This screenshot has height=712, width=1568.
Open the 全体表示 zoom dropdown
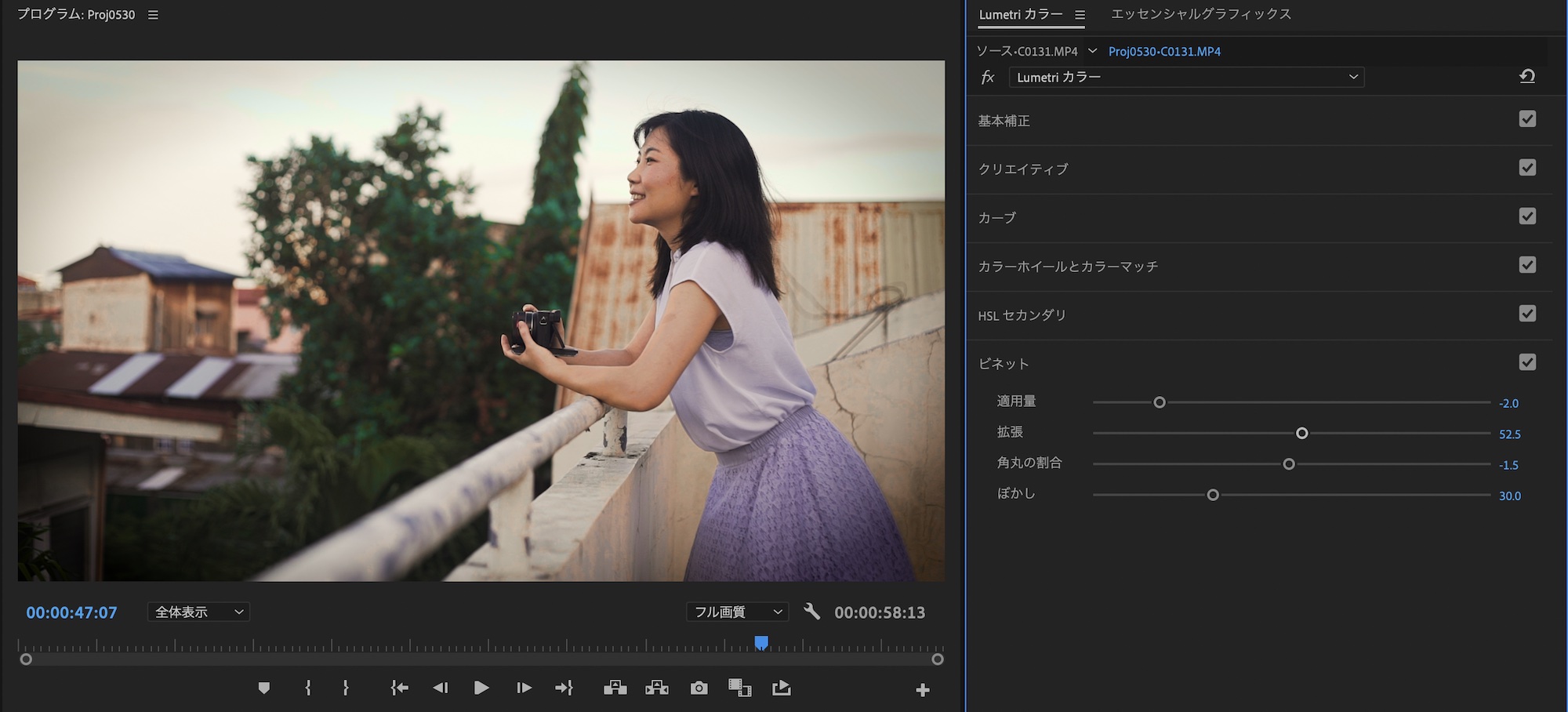tap(199, 612)
